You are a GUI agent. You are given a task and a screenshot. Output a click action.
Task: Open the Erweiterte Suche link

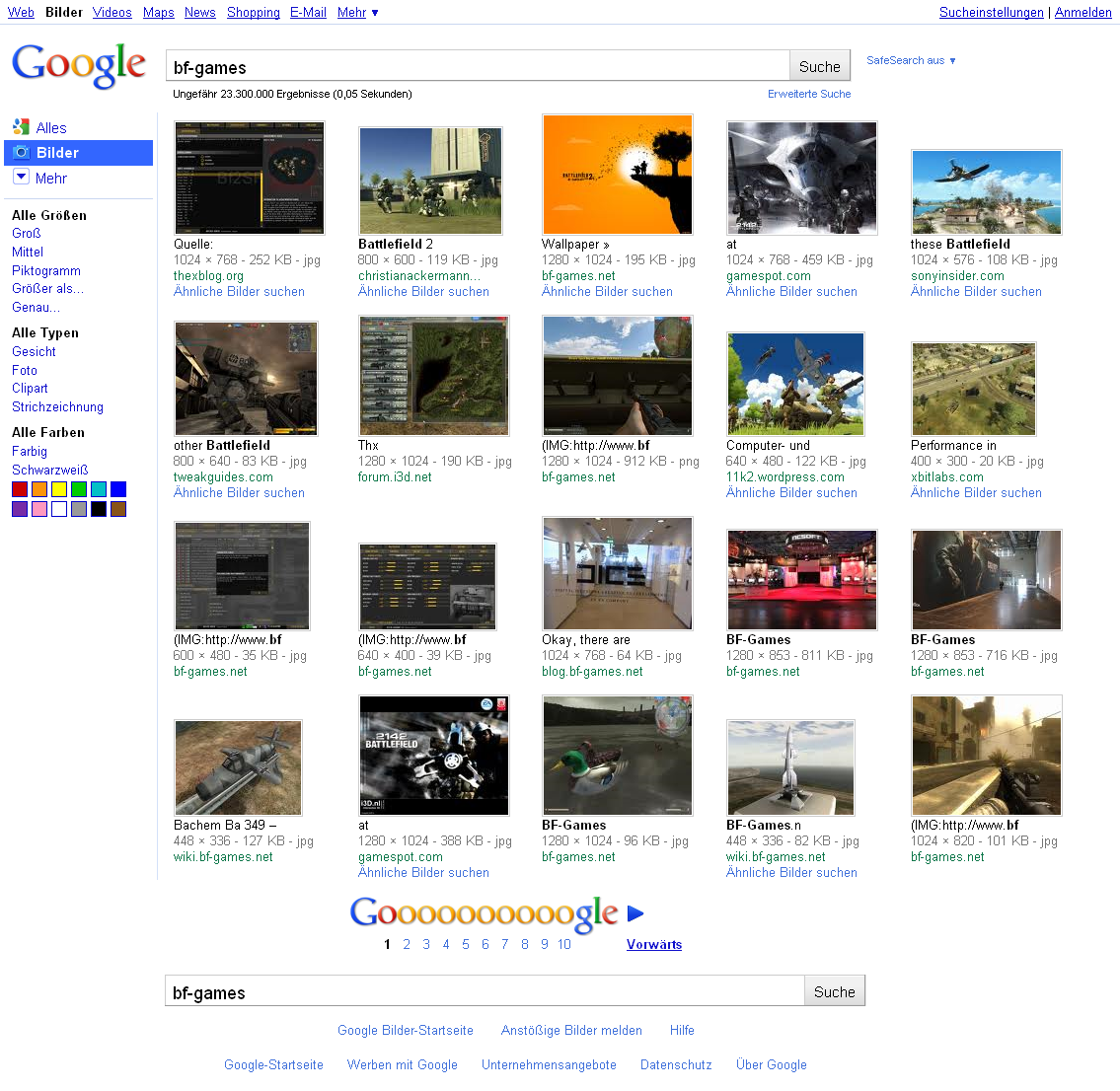(x=809, y=94)
